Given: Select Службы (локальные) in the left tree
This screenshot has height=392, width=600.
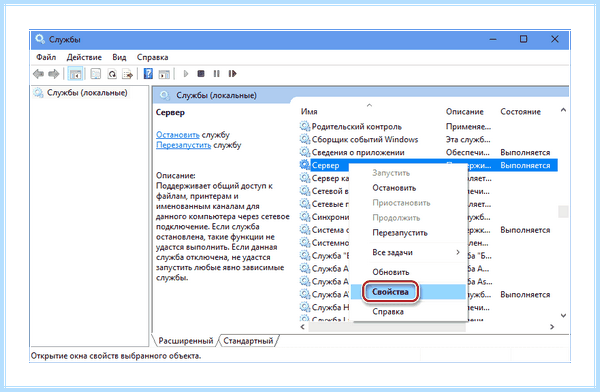Looking at the screenshot, I should click(x=87, y=93).
